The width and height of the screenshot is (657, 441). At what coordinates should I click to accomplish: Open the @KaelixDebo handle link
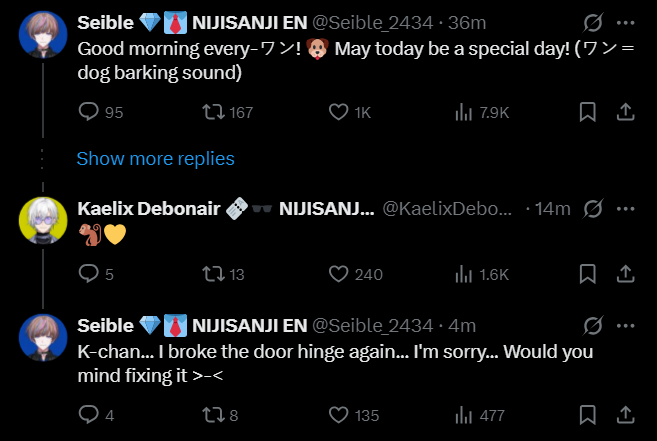click(x=447, y=208)
